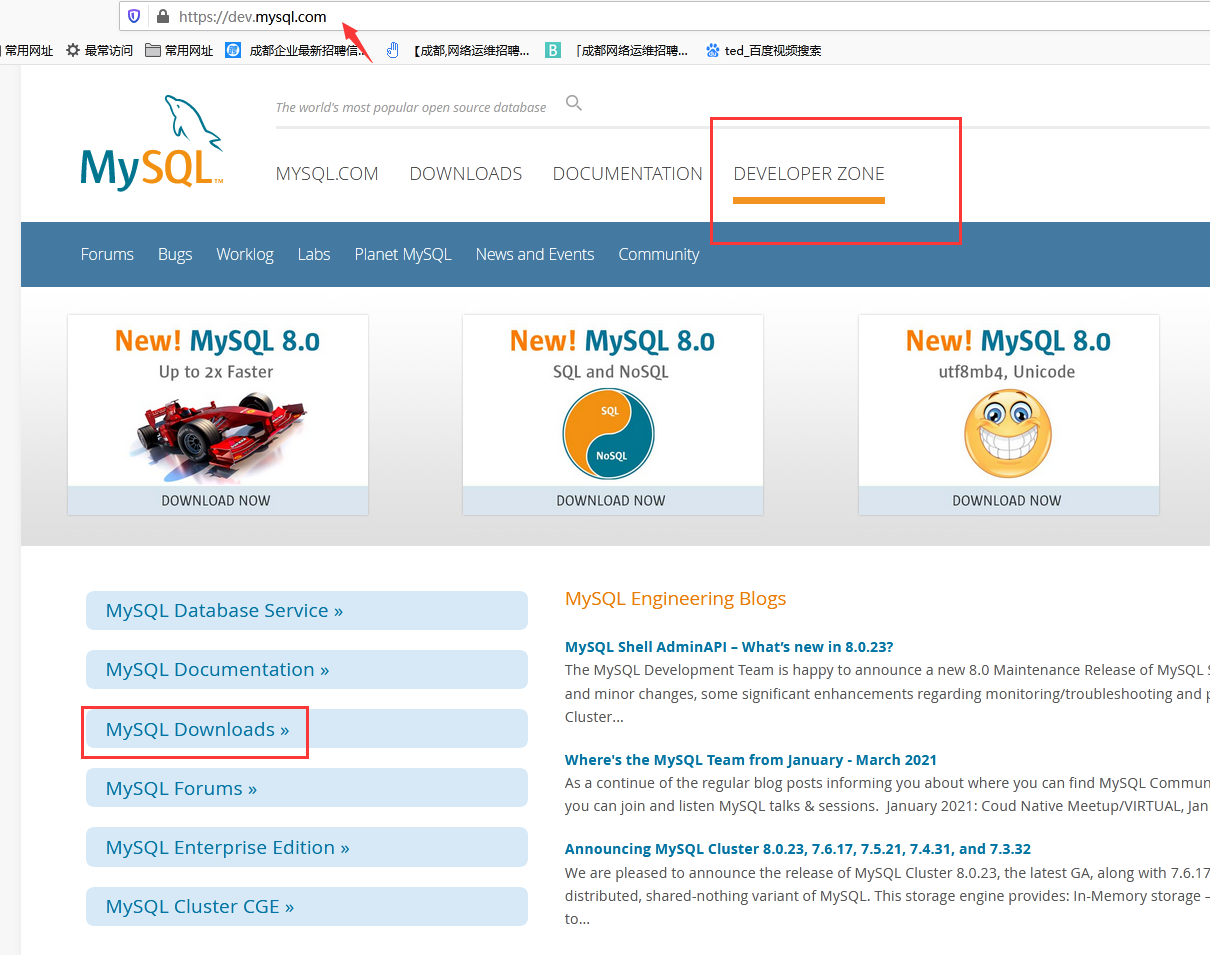Image resolution: width=1210 pixels, height=955 pixels.
Task: Click DOWNLOAD NOW under the race car banner
Action: tap(216, 500)
